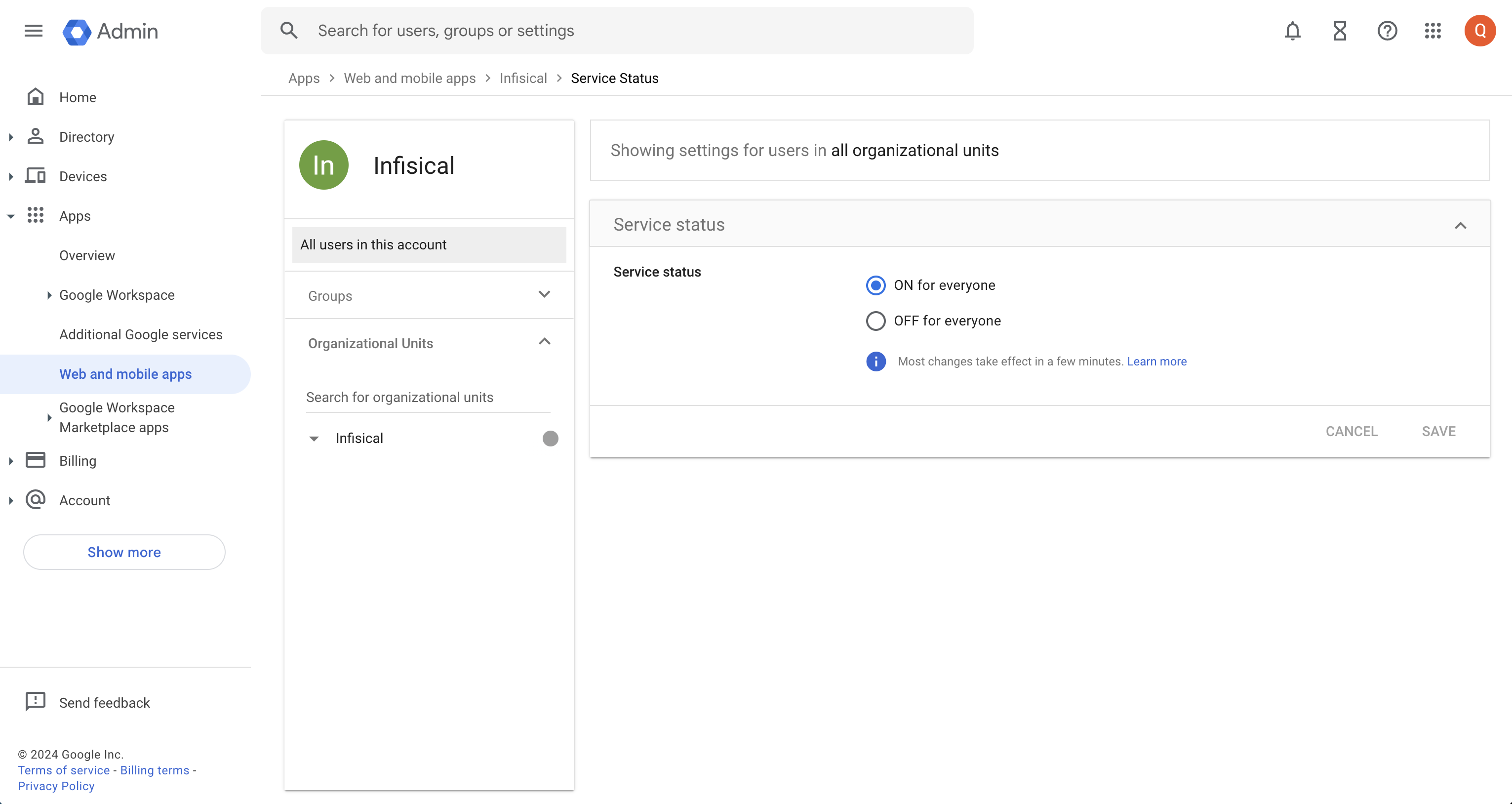1512x804 pixels.
Task: Expand the Groups section chevron
Action: click(x=544, y=295)
